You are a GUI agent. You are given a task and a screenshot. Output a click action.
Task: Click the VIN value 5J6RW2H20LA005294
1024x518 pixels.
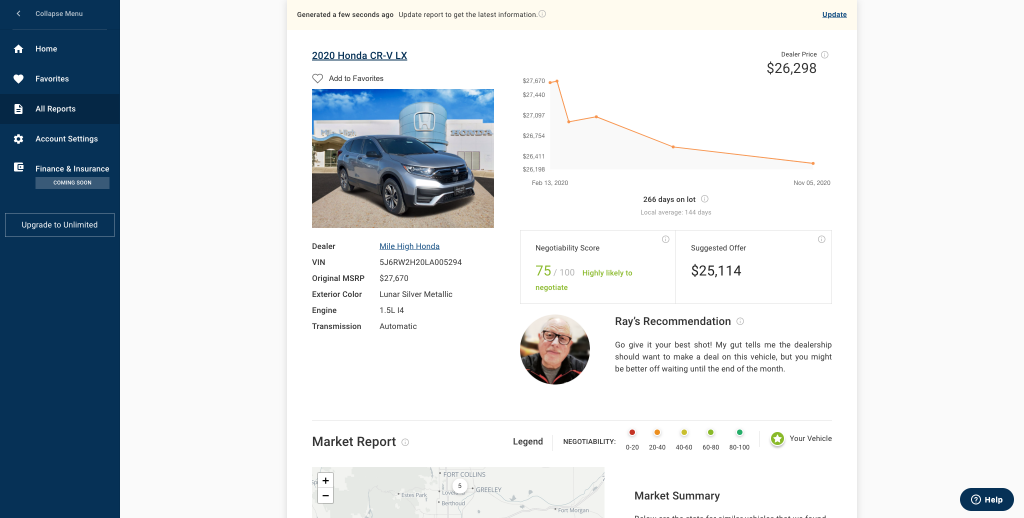tap(421, 263)
